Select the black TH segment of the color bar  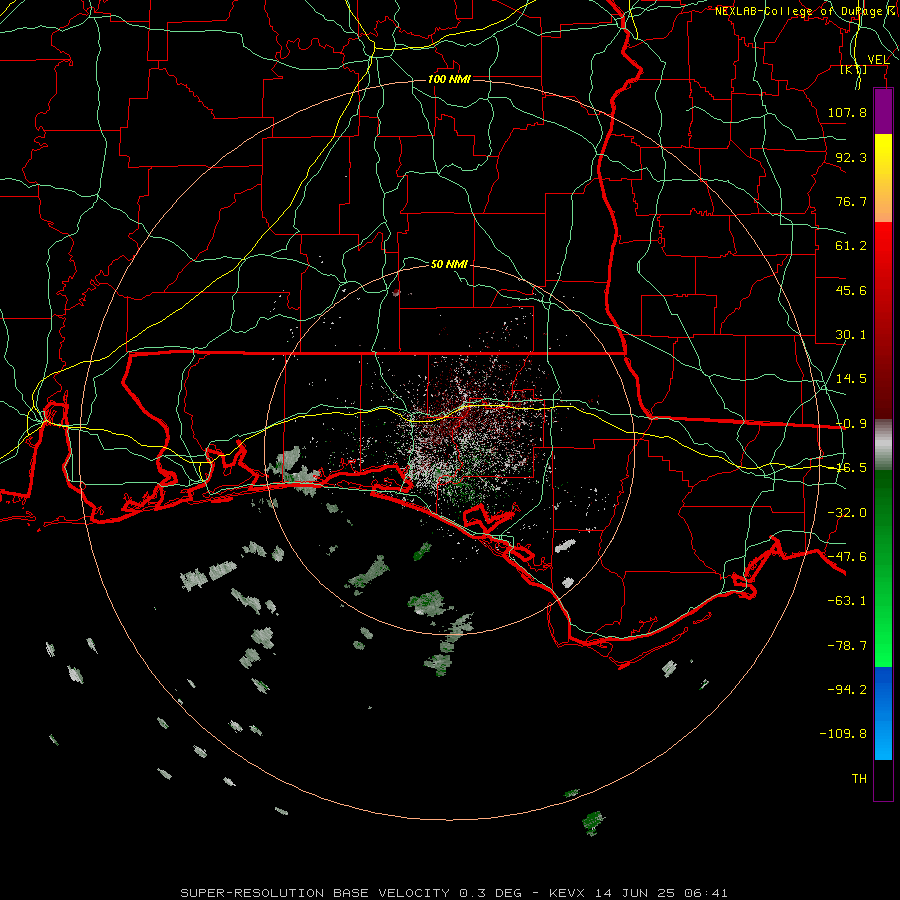[x=883, y=780]
